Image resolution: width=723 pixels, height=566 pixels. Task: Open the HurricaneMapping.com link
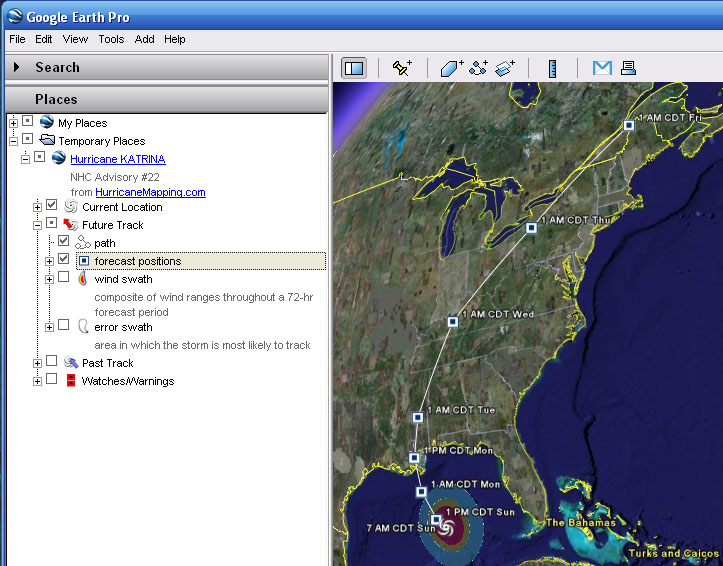(x=150, y=192)
